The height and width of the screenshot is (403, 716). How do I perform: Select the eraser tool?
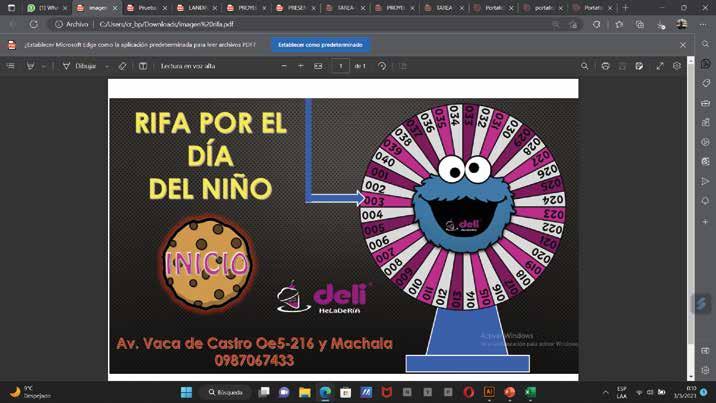tap(122, 66)
